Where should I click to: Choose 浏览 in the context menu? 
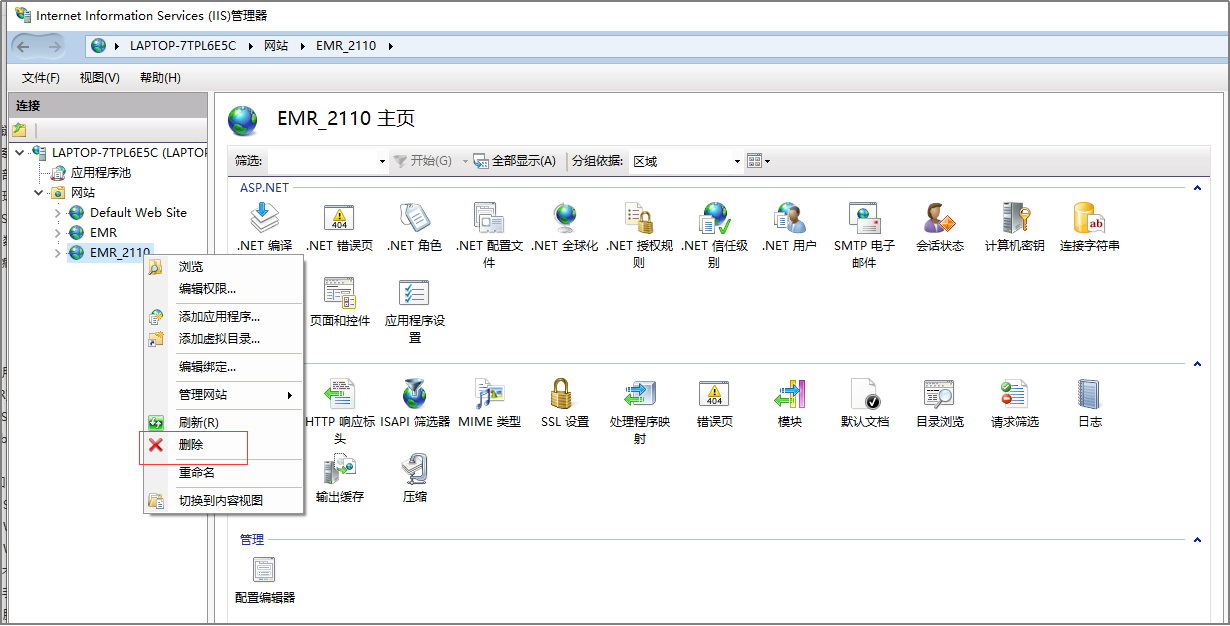pyautogui.click(x=223, y=267)
